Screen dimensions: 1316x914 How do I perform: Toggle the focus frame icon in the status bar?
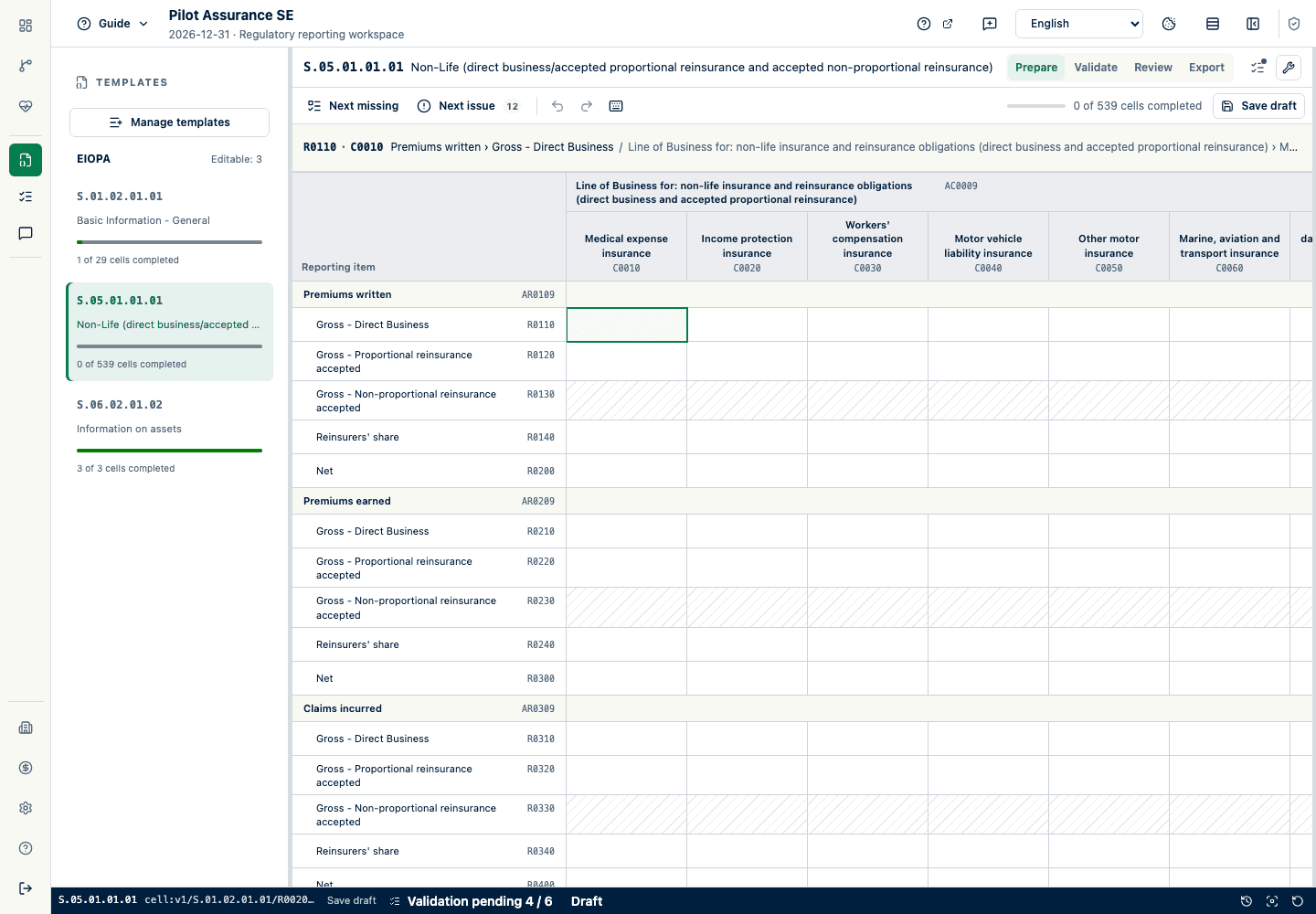(1272, 901)
